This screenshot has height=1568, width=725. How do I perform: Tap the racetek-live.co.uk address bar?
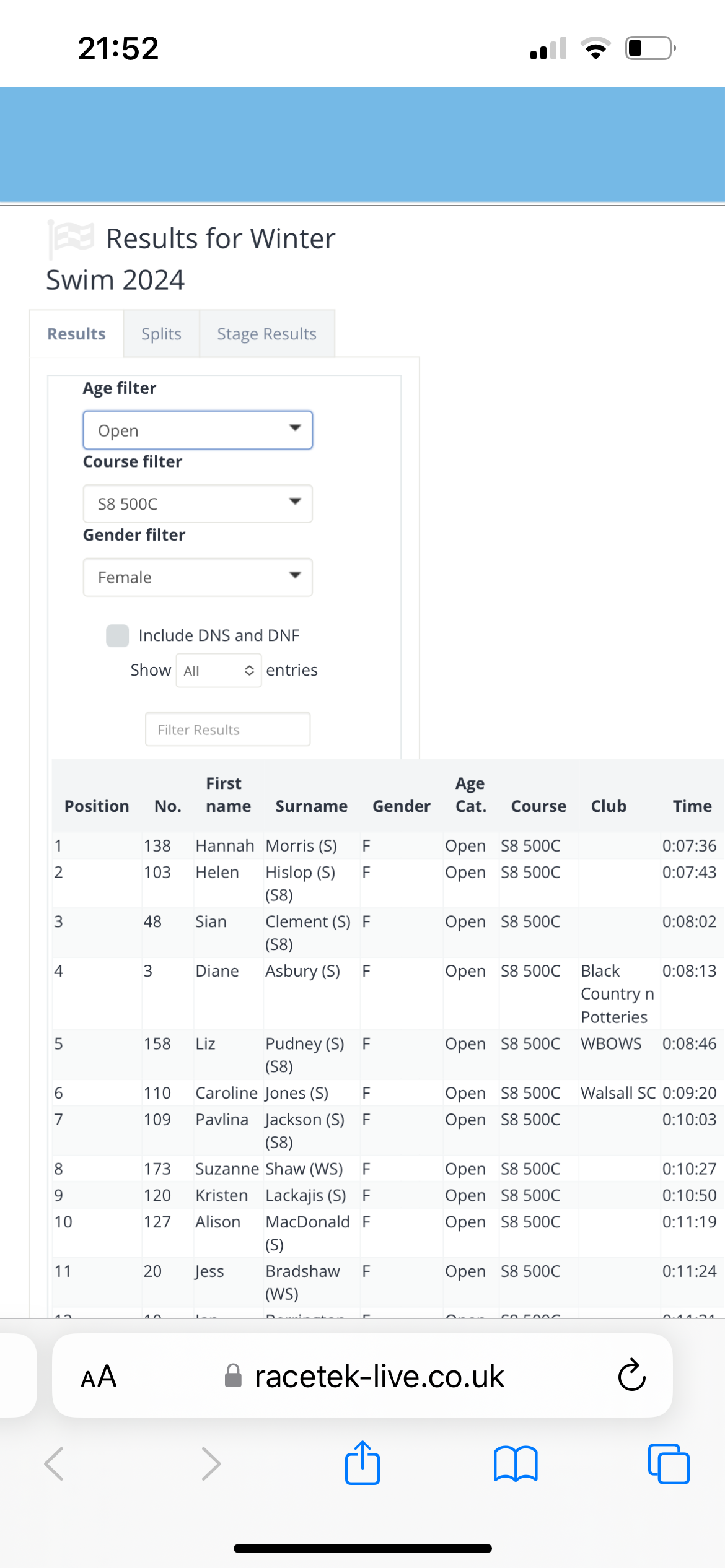pos(379,1376)
